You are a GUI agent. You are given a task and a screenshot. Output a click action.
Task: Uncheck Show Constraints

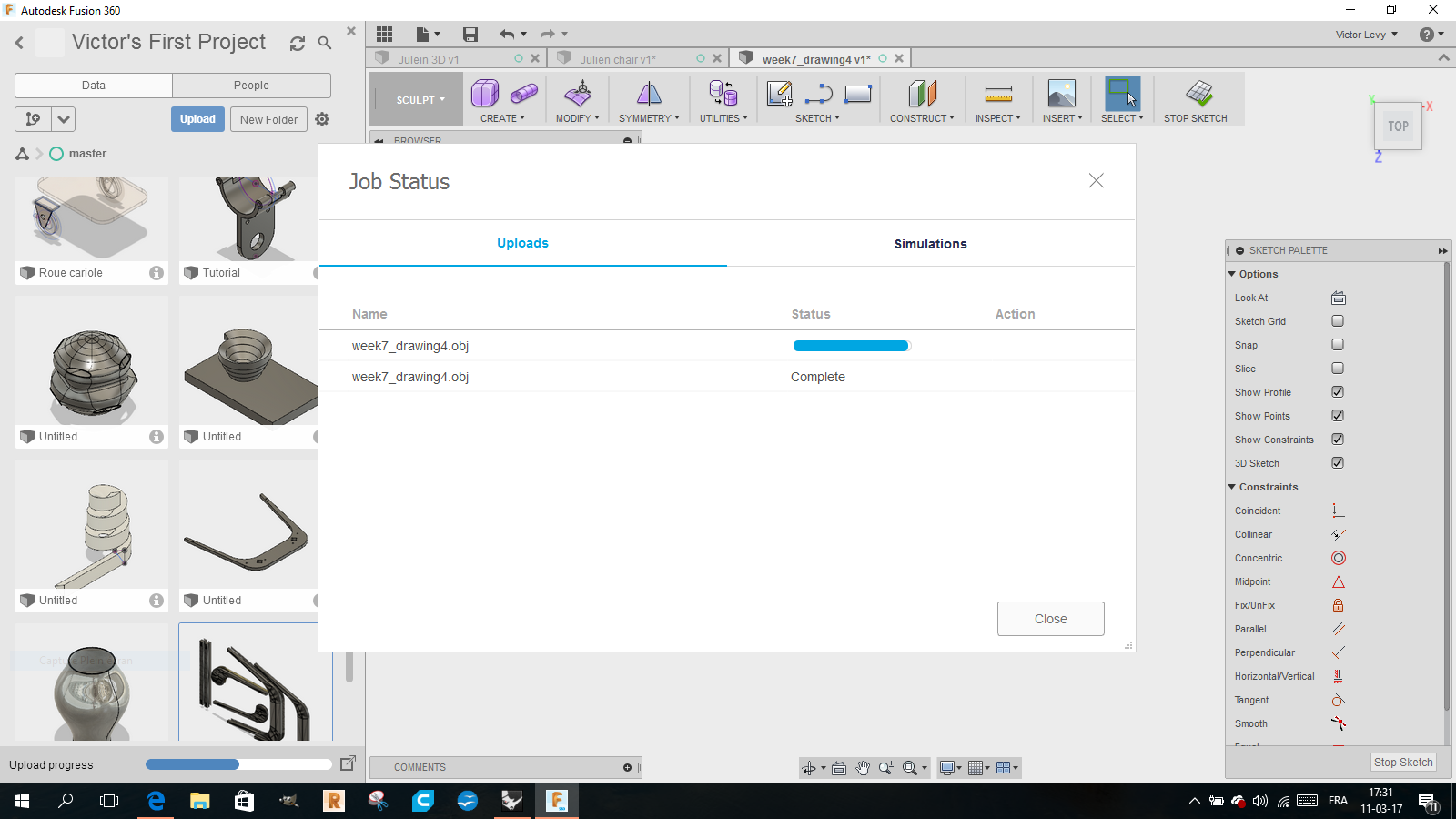(x=1338, y=440)
